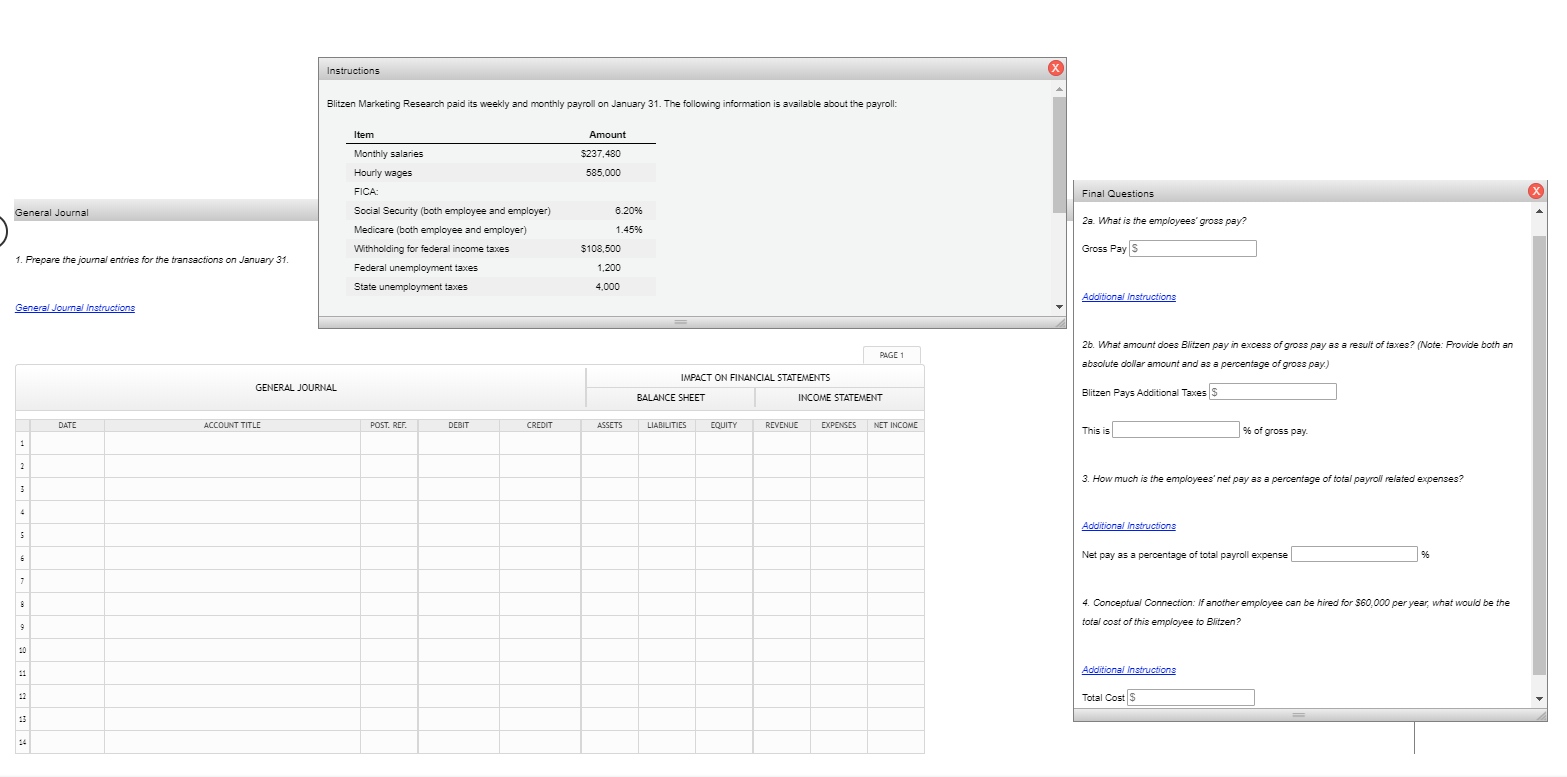This screenshot has height=777, width=1567.
Task: Click the DEBIT column header
Action: (x=459, y=425)
